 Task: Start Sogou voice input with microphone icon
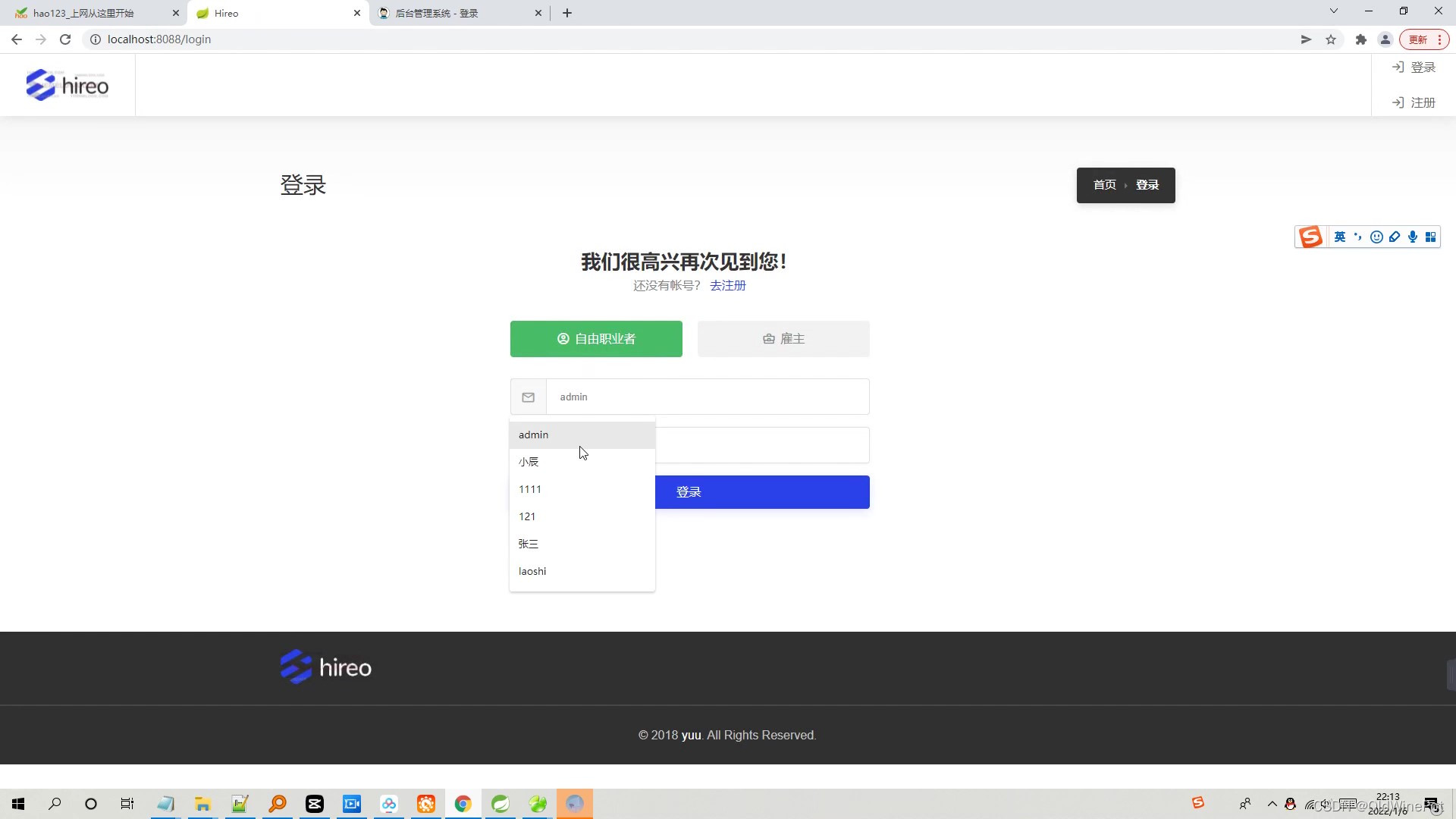[1412, 237]
